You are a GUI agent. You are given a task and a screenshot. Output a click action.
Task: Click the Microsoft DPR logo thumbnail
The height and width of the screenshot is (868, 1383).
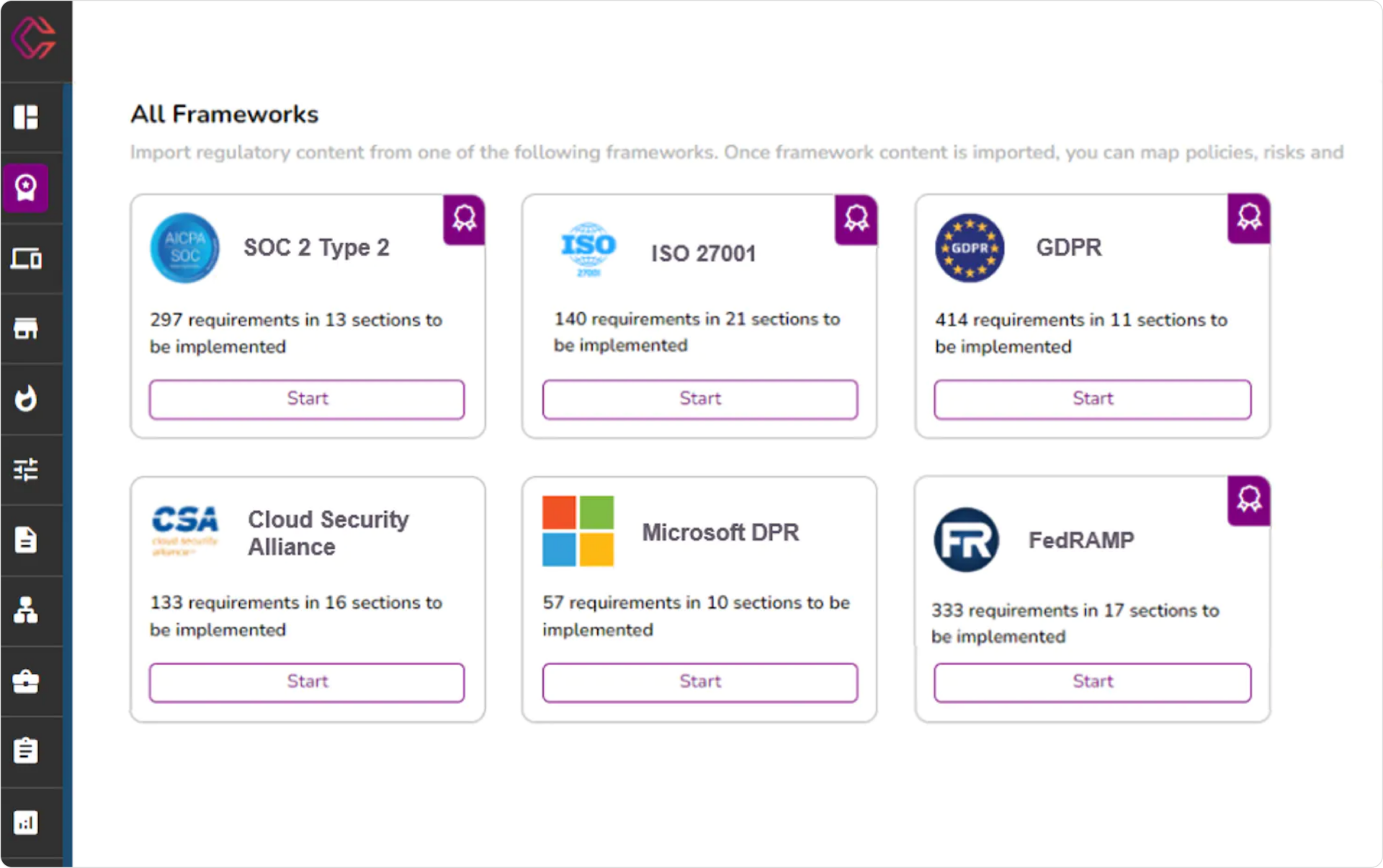point(578,531)
